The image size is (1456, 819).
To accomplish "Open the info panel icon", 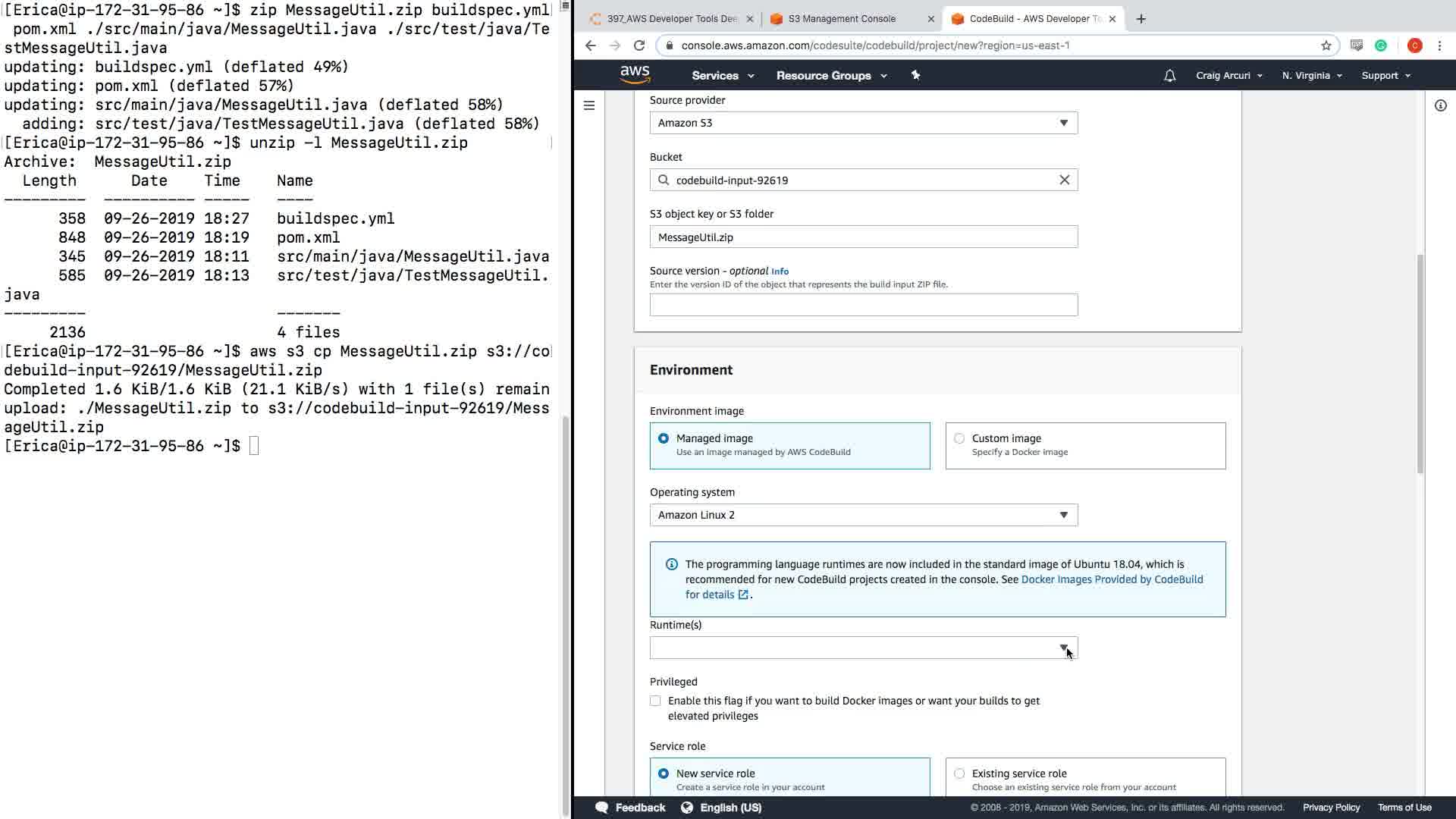I will [1440, 105].
